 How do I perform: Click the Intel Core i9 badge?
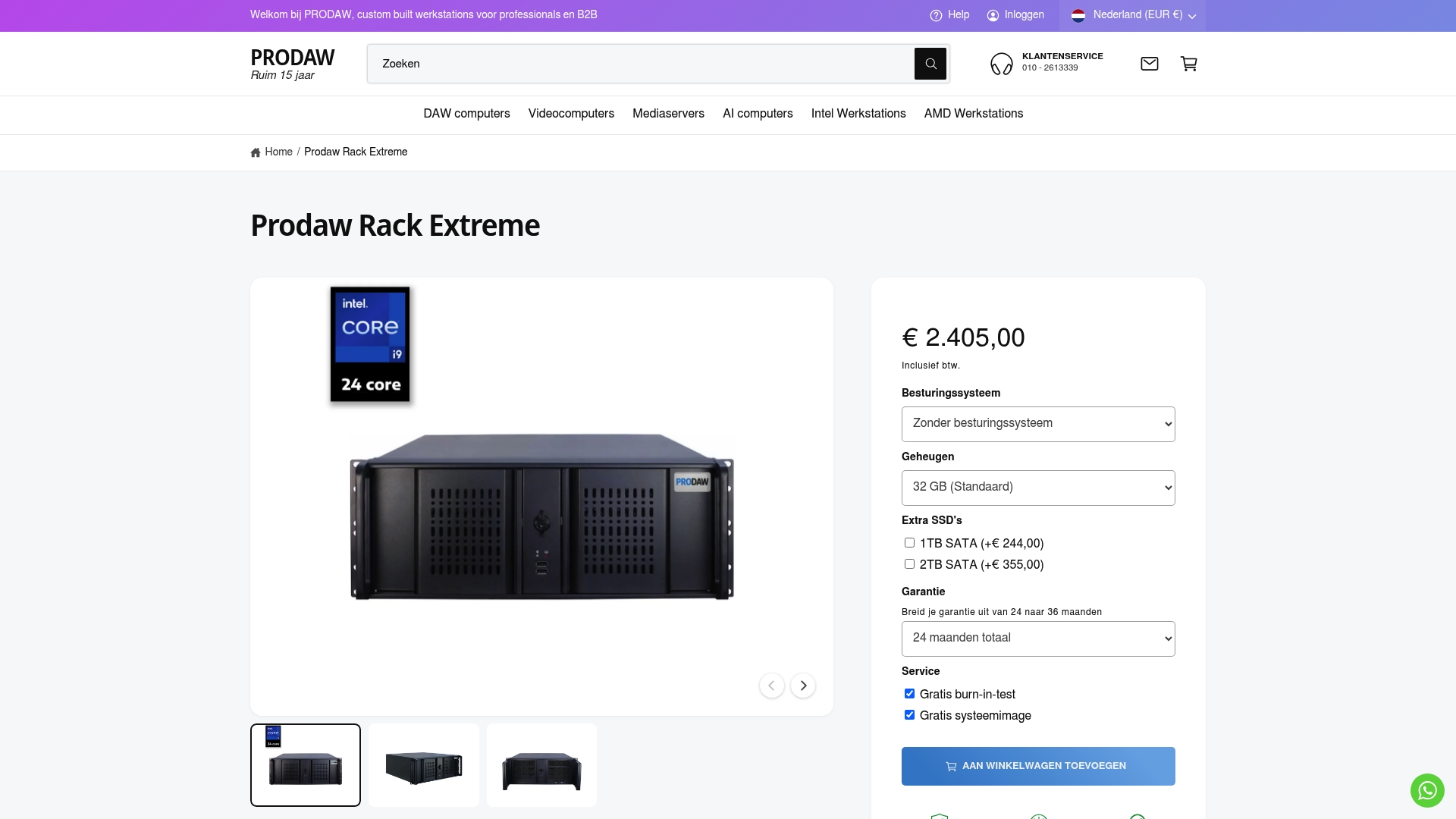pyautogui.click(x=370, y=344)
